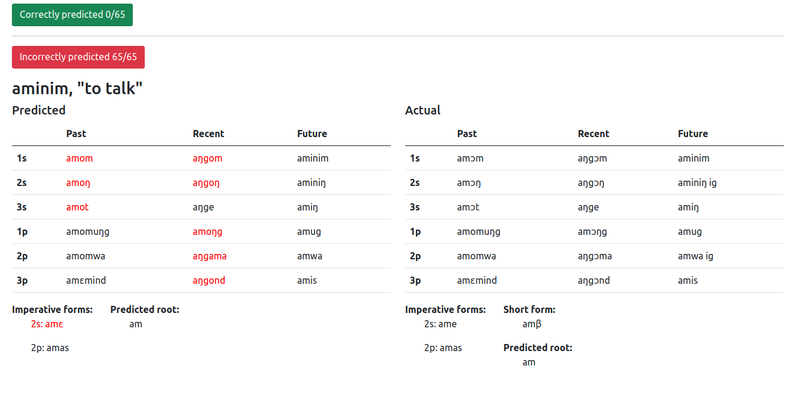Click the Predicted table Past column header
The width and height of the screenshot is (803, 400).
(x=76, y=134)
